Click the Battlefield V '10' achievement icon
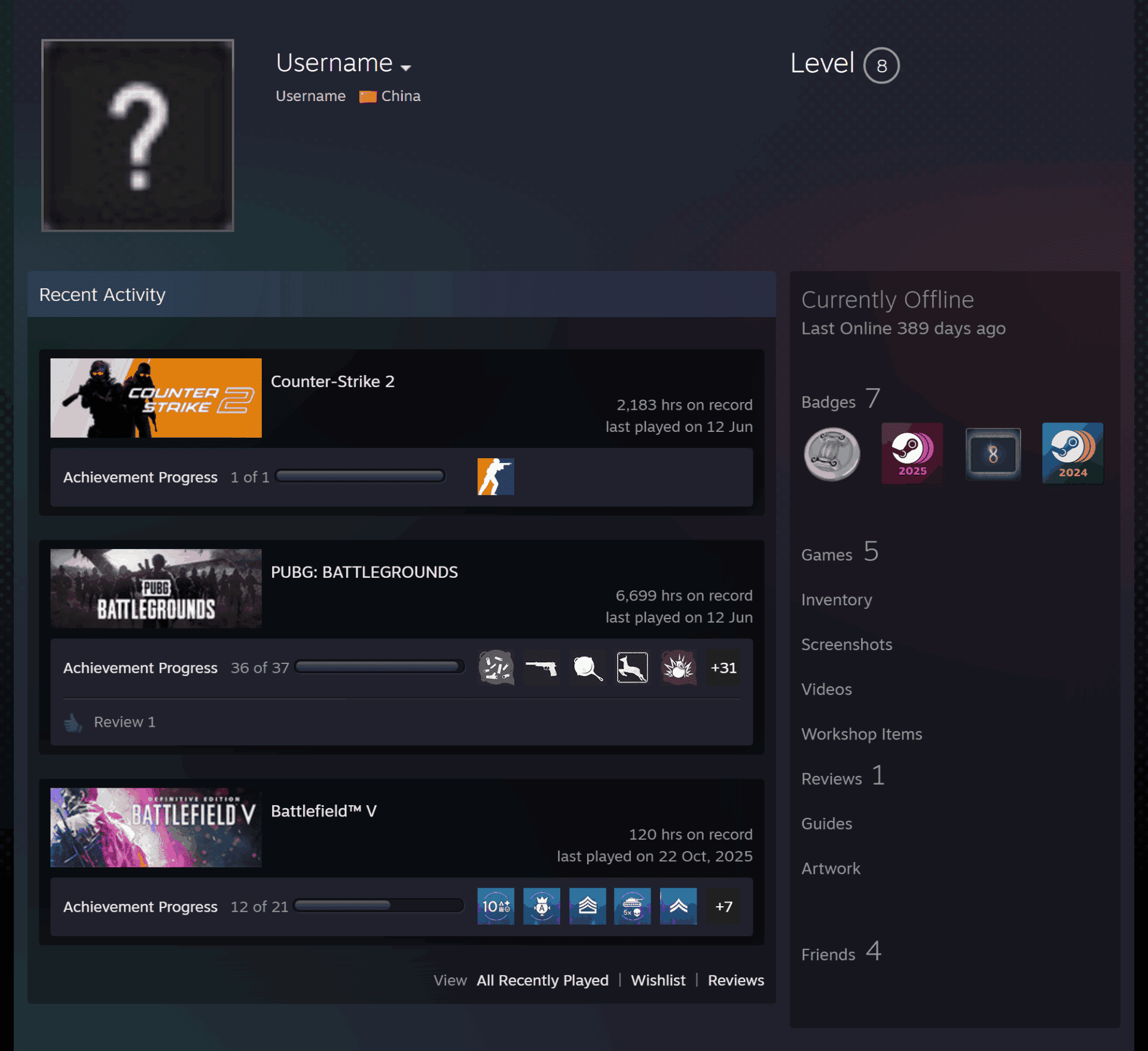Viewport: 1148px width, 1051px height. coord(496,906)
